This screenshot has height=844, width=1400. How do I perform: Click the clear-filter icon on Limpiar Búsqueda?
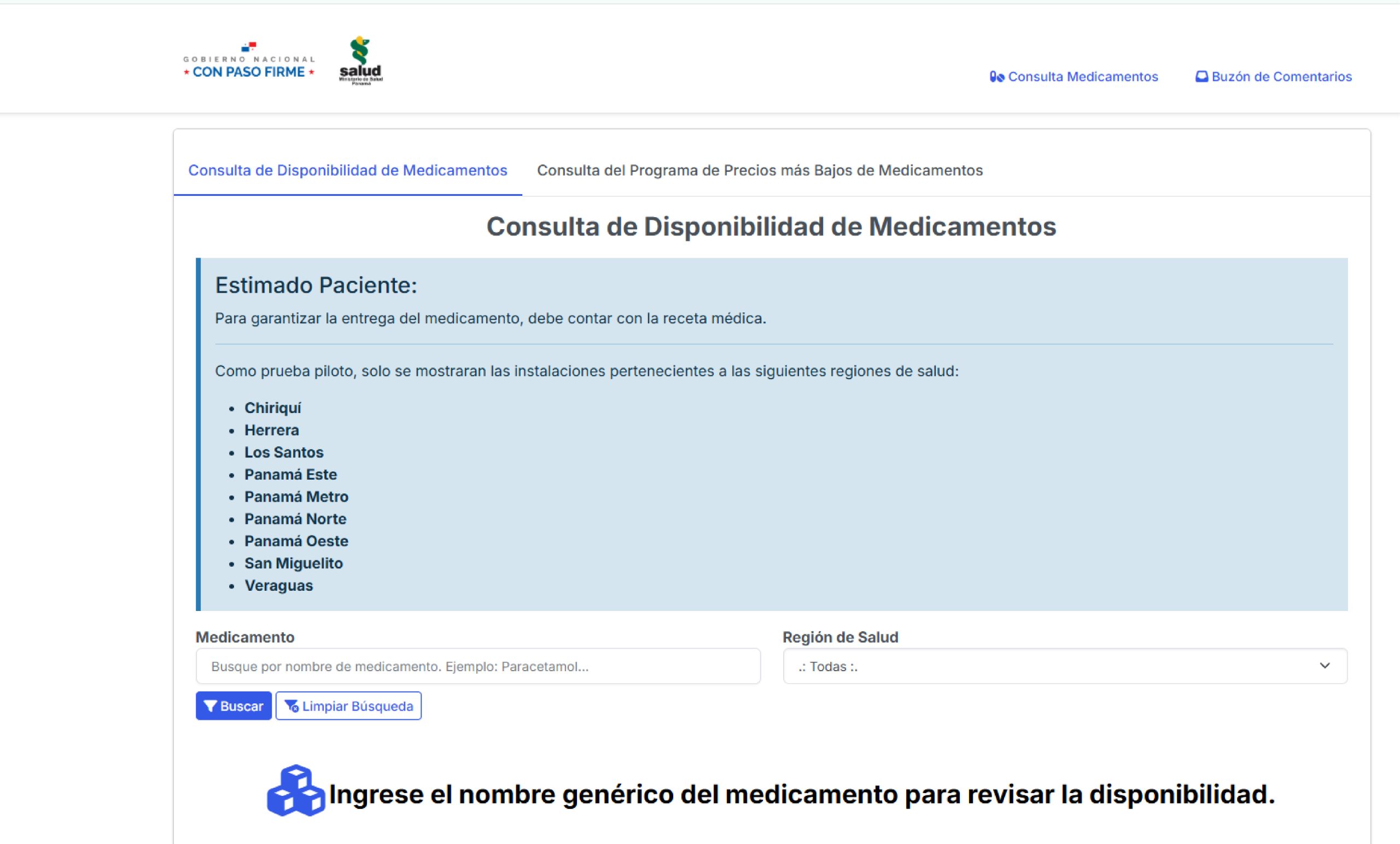pyautogui.click(x=291, y=706)
